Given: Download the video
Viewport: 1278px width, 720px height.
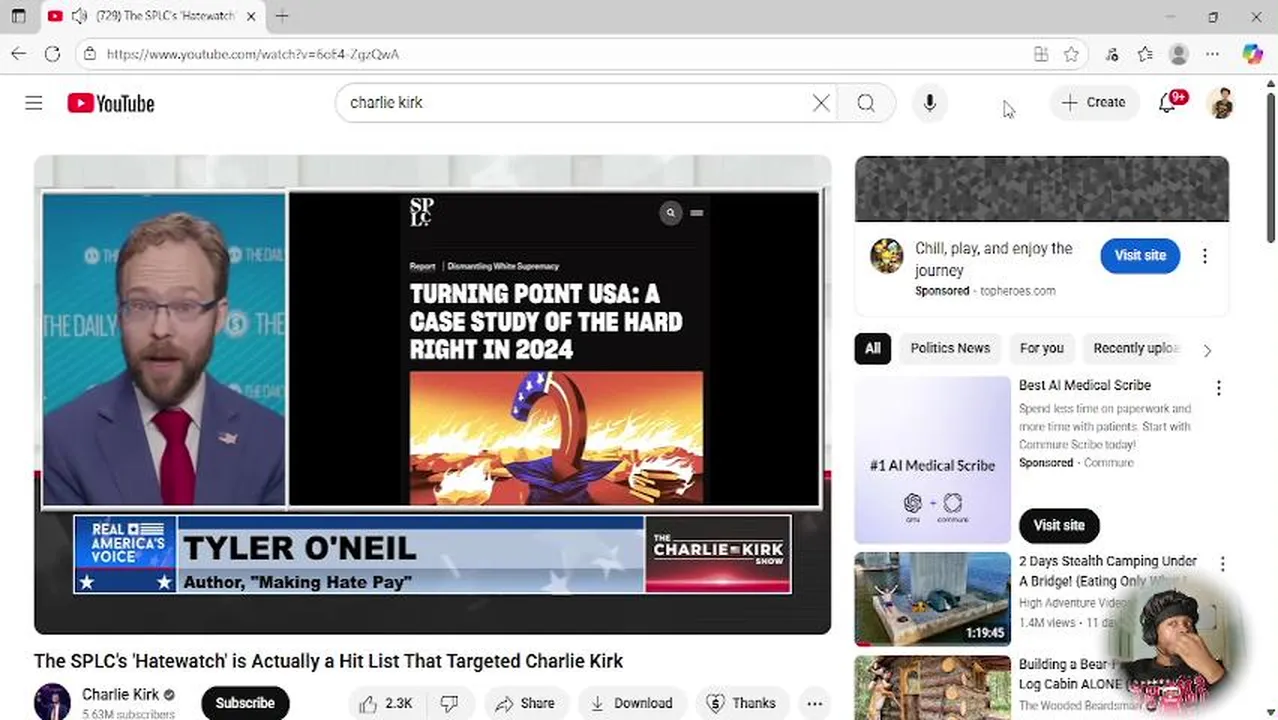Looking at the screenshot, I should tap(632, 703).
